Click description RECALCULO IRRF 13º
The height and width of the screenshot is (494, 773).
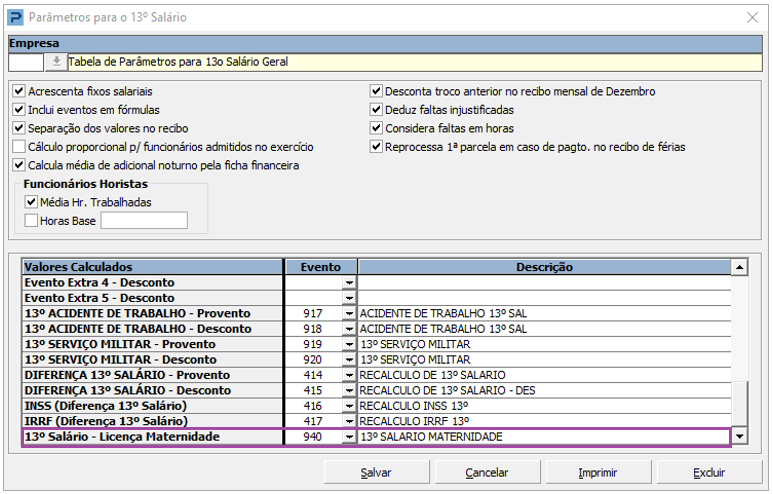414,421
